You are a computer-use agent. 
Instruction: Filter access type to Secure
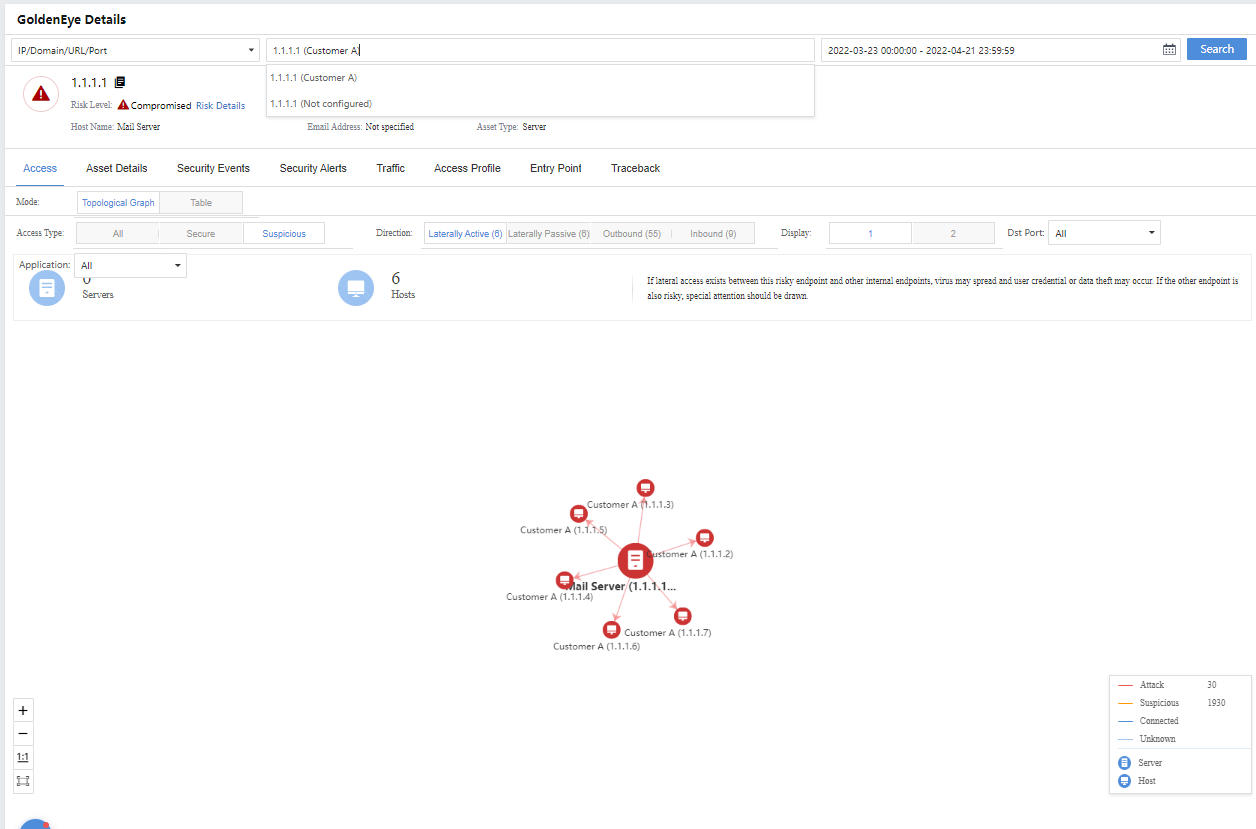point(201,234)
